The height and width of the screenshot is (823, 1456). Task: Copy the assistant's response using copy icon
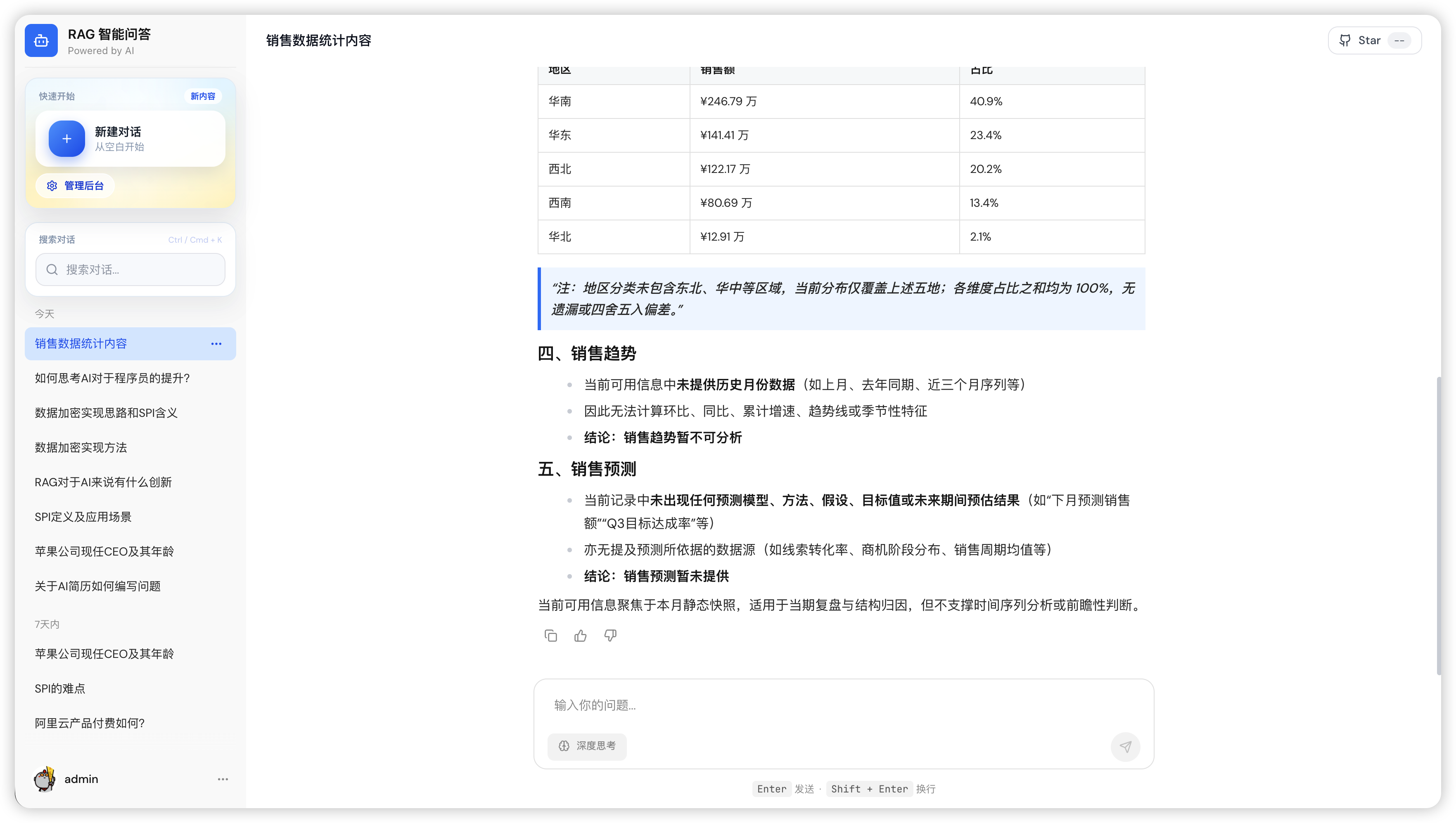point(551,635)
